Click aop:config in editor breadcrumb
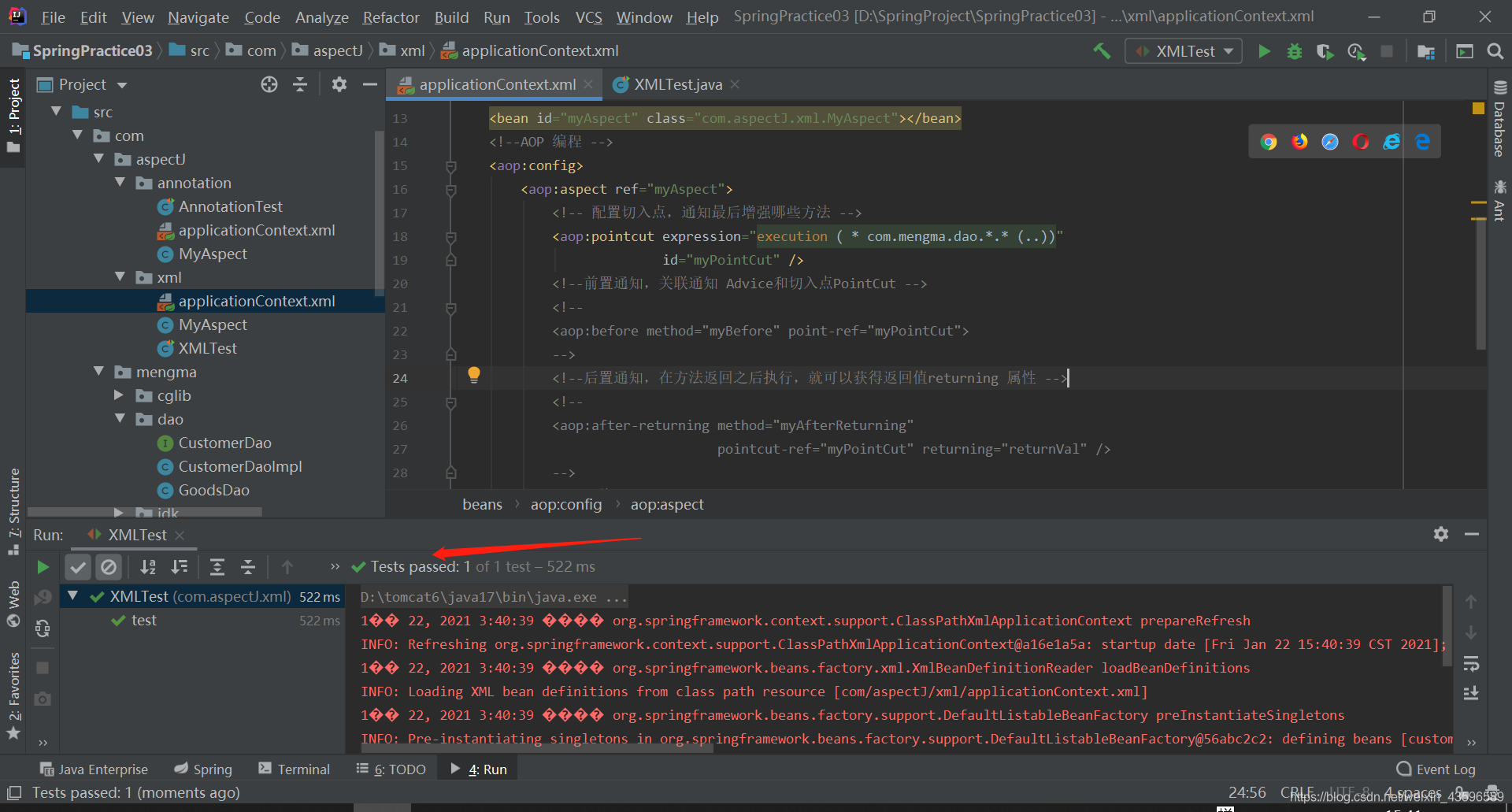Image resolution: width=1512 pixels, height=812 pixels. (565, 505)
